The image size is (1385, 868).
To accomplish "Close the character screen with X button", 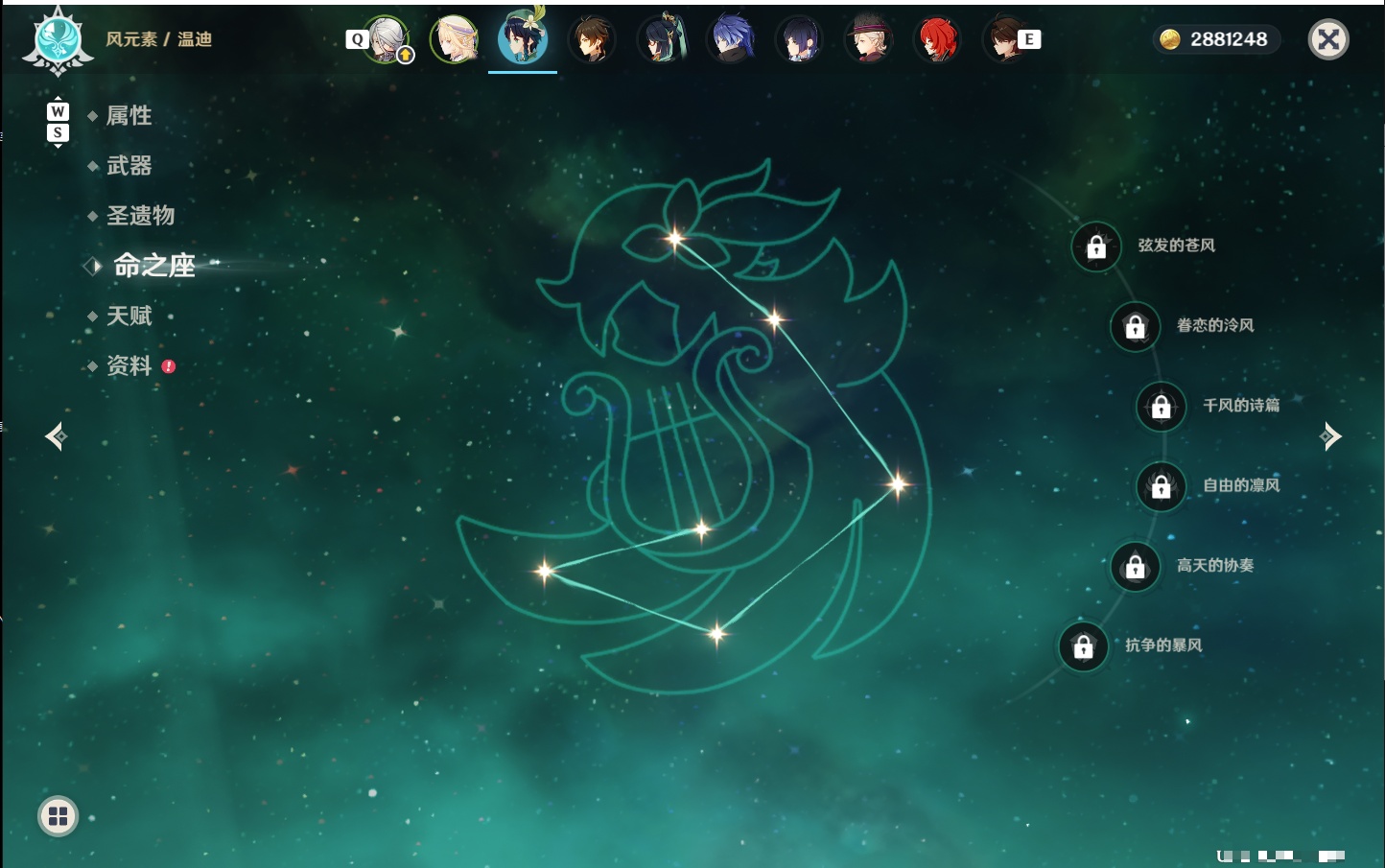I will coord(1328,39).
